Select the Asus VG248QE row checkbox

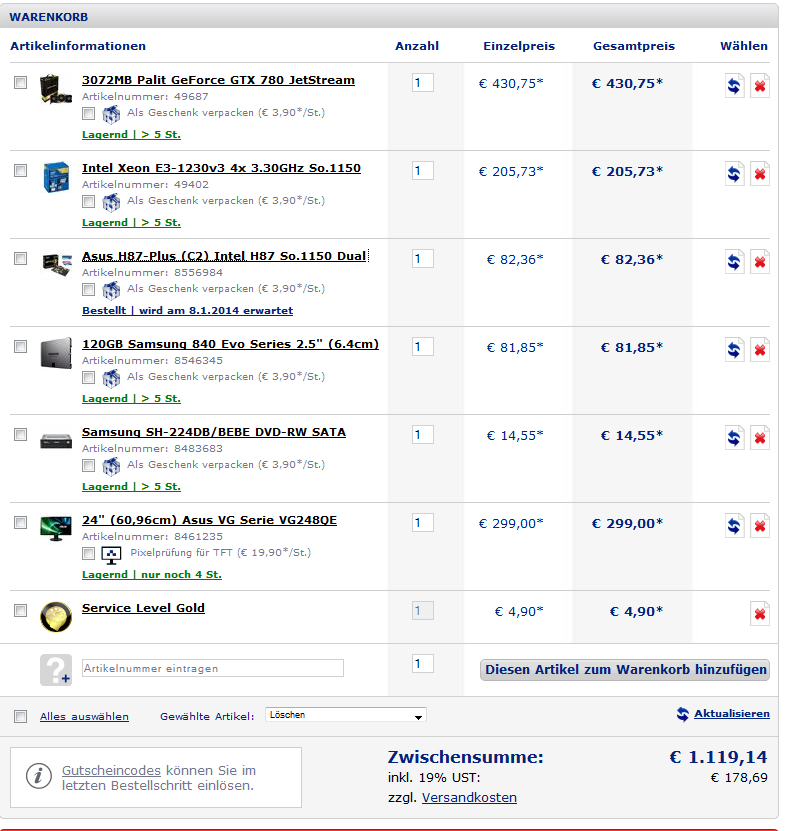(x=20, y=522)
